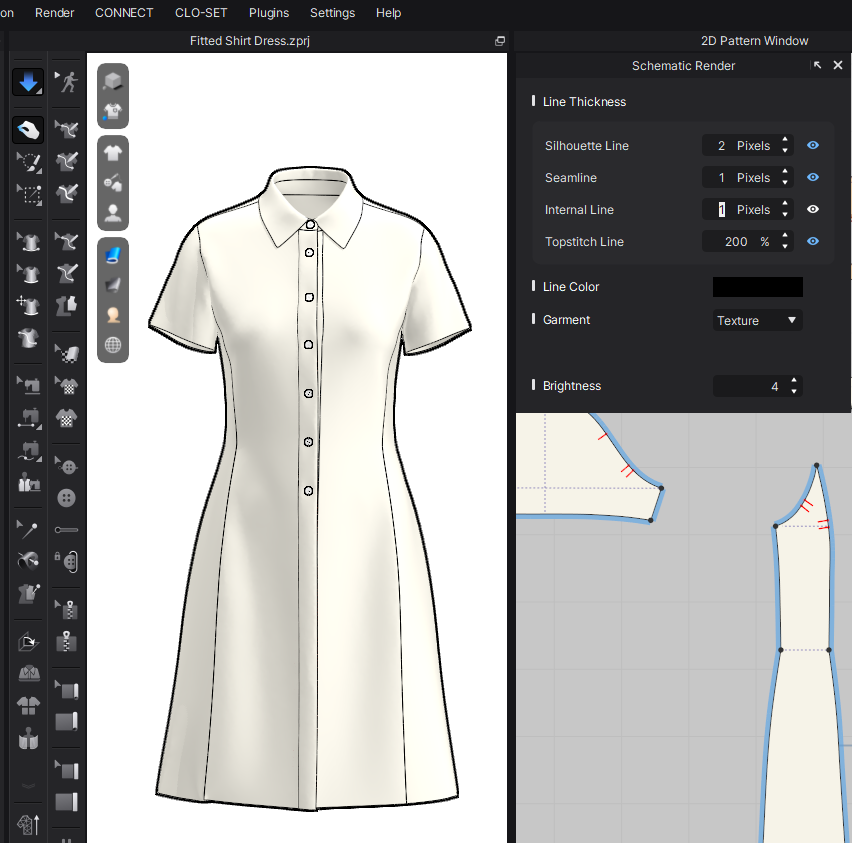Click the Fitted Shirt Dress.zprj window title
852x843 pixels.
tap(250, 41)
